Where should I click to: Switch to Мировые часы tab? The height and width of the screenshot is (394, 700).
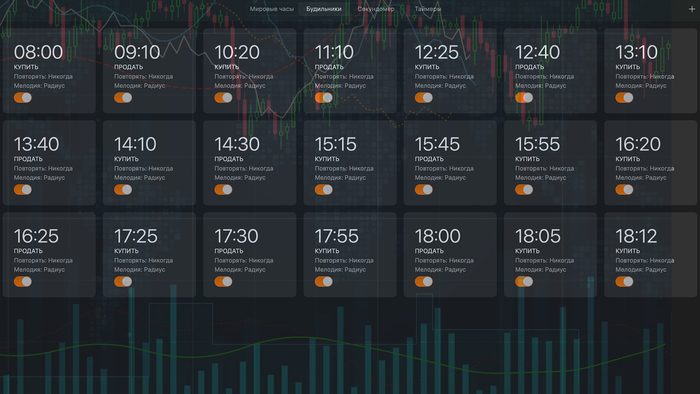tap(271, 9)
